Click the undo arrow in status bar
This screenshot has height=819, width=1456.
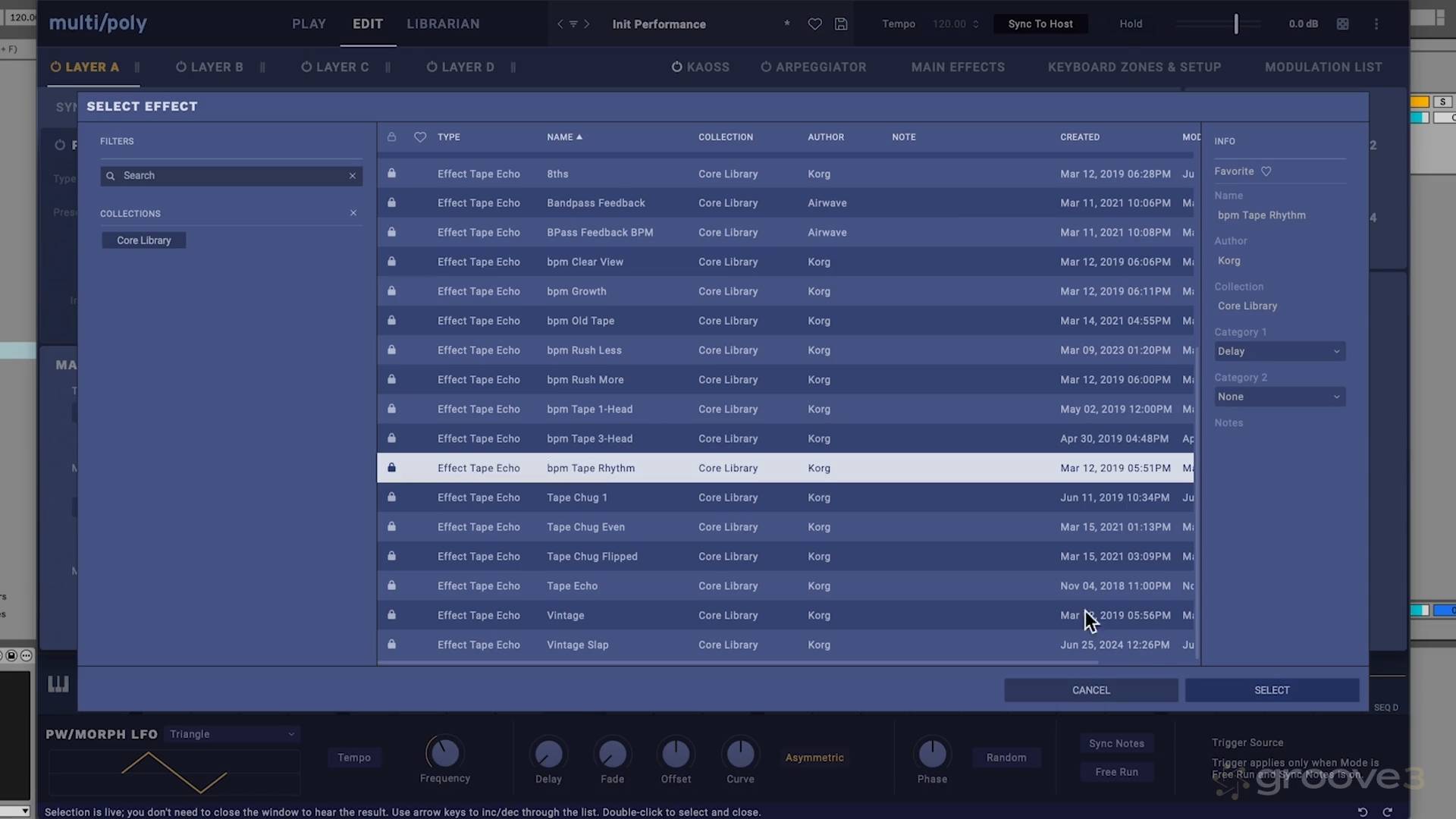pyautogui.click(x=1363, y=812)
